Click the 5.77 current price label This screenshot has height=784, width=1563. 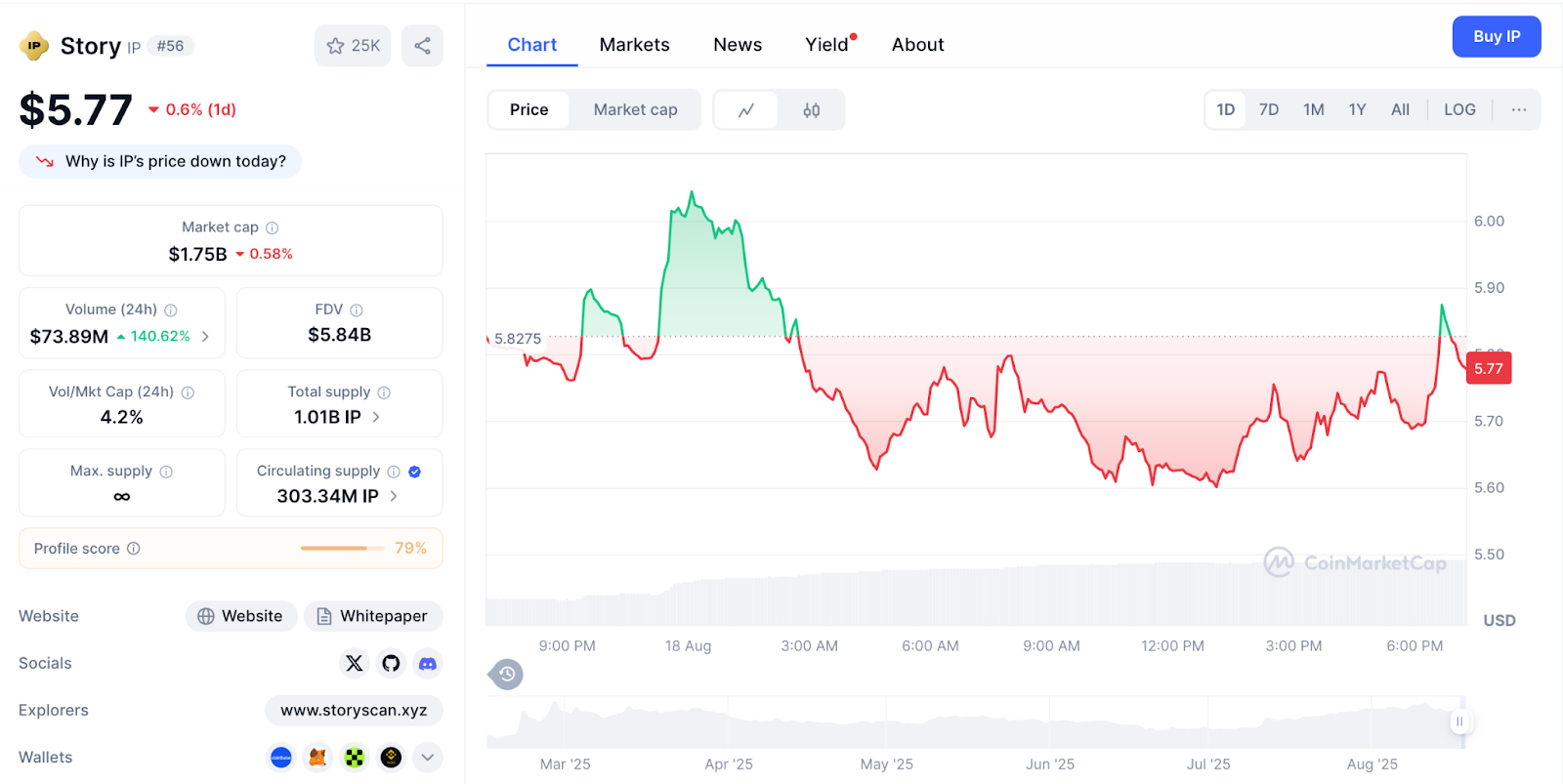[1489, 368]
